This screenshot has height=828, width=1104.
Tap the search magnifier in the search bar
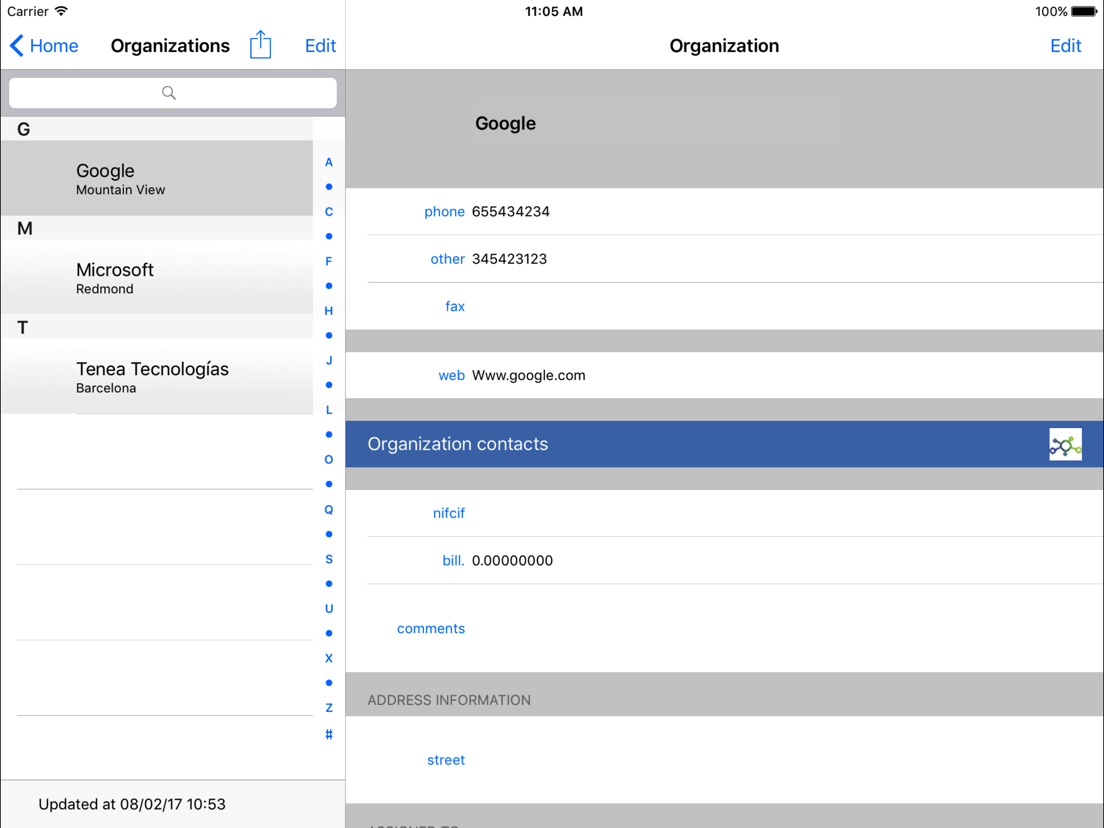click(169, 92)
